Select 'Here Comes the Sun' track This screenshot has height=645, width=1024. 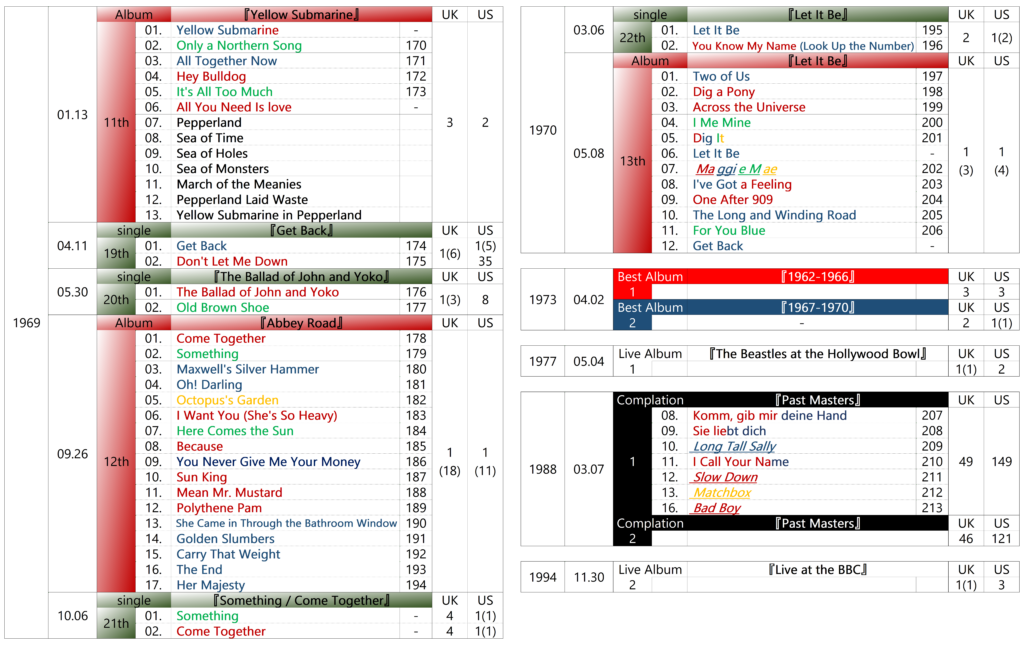pyautogui.click(x=235, y=431)
